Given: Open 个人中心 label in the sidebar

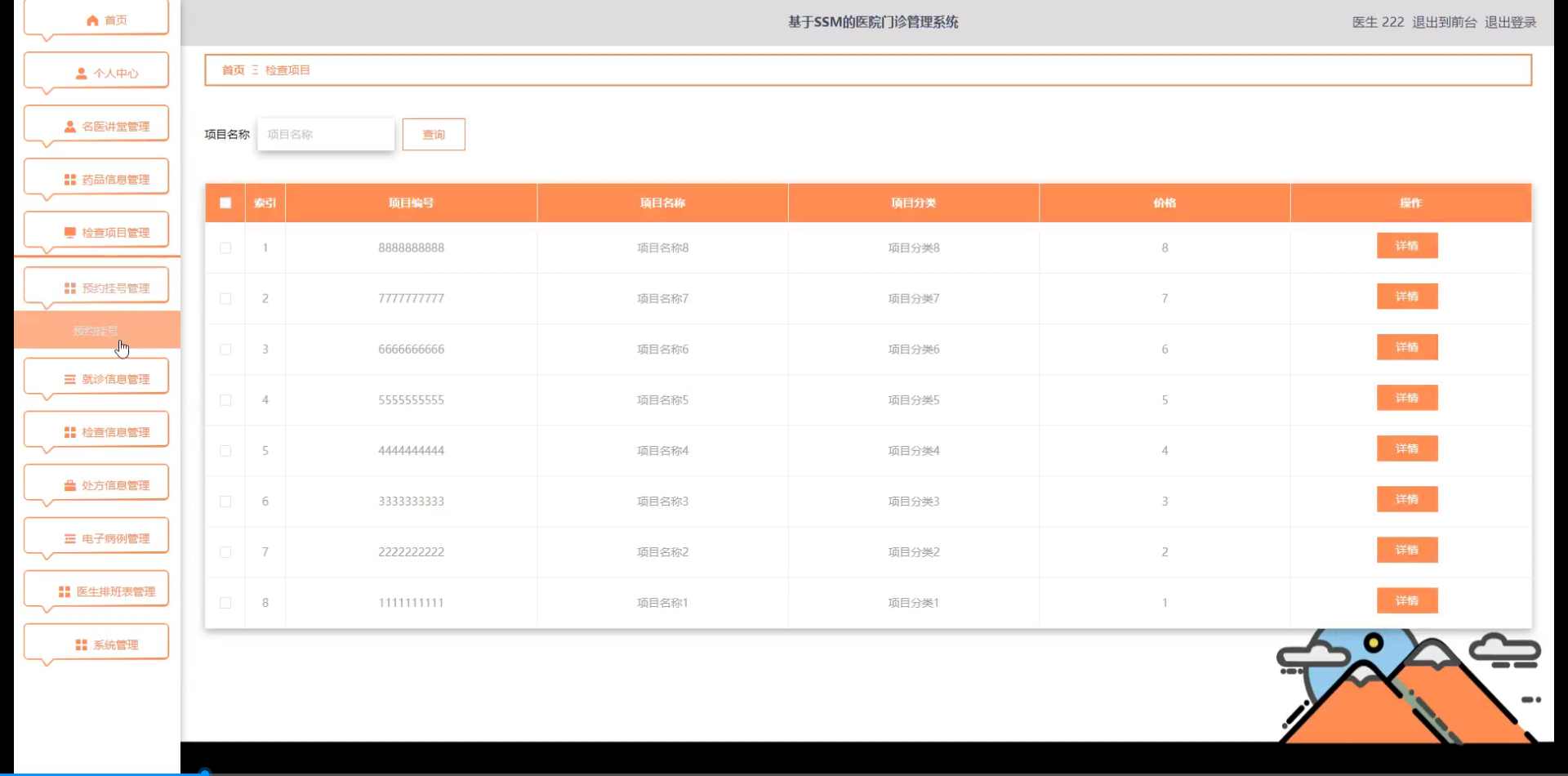Looking at the screenshot, I should (x=116, y=74).
